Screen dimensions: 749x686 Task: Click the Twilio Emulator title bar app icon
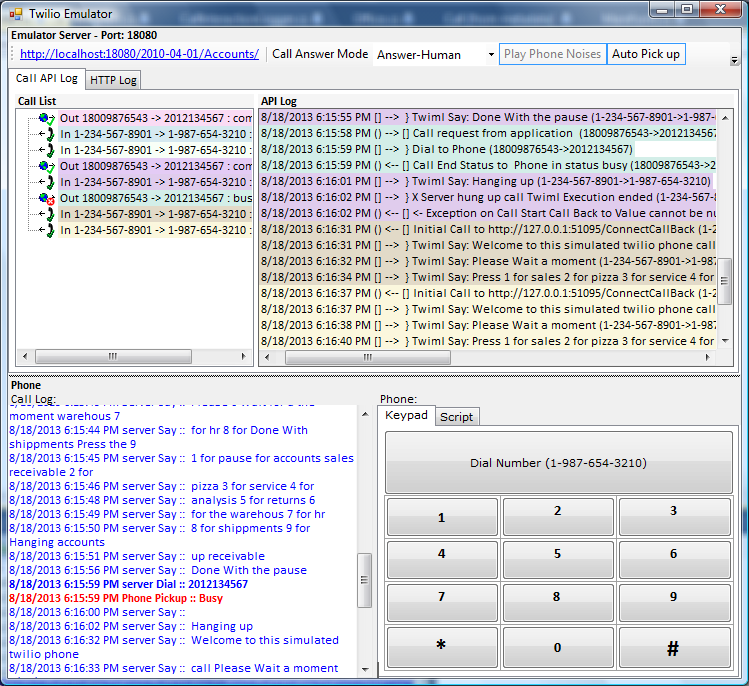pos(16,14)
